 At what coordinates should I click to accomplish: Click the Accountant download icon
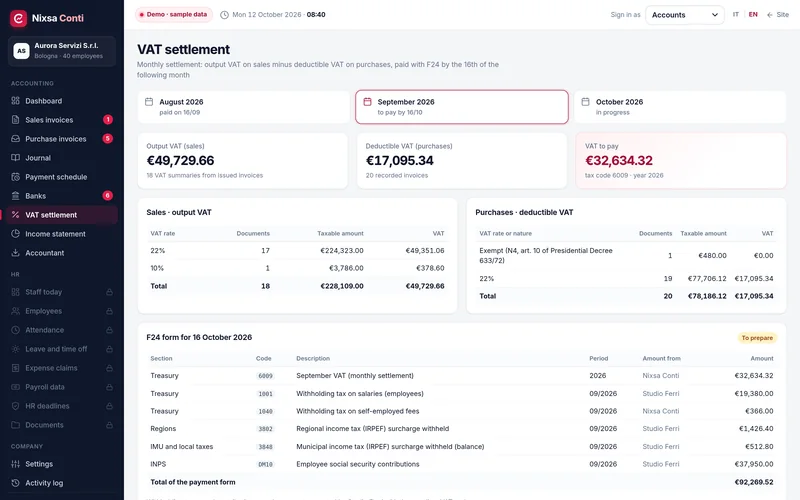[15, 253]
